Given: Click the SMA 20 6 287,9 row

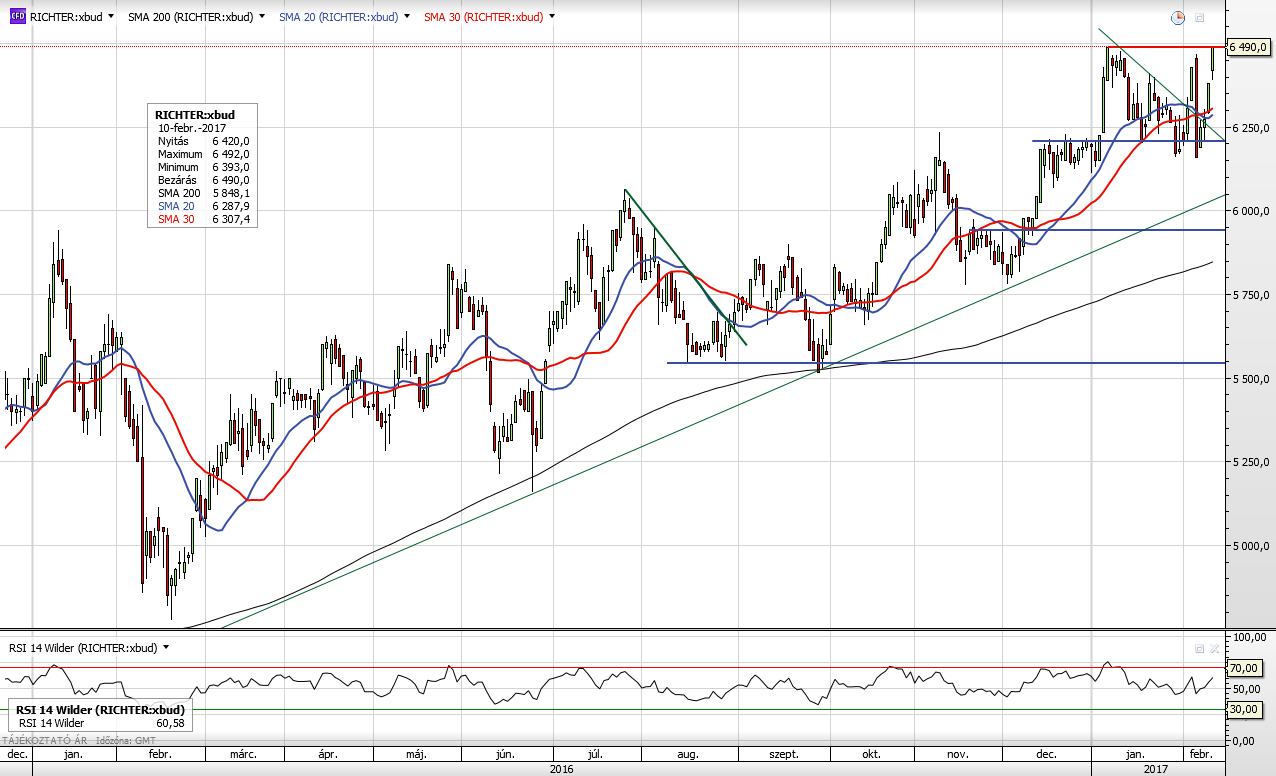Looking at the screenshot, I should pyautogui.click(x=203, y=206).
